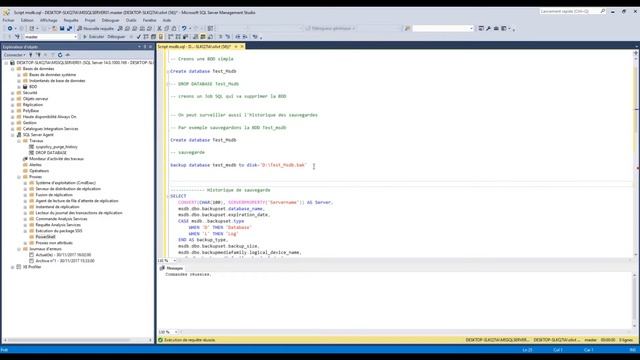Select the Opérateurs folder
640x360 pixels.
[x=39, y=171]
